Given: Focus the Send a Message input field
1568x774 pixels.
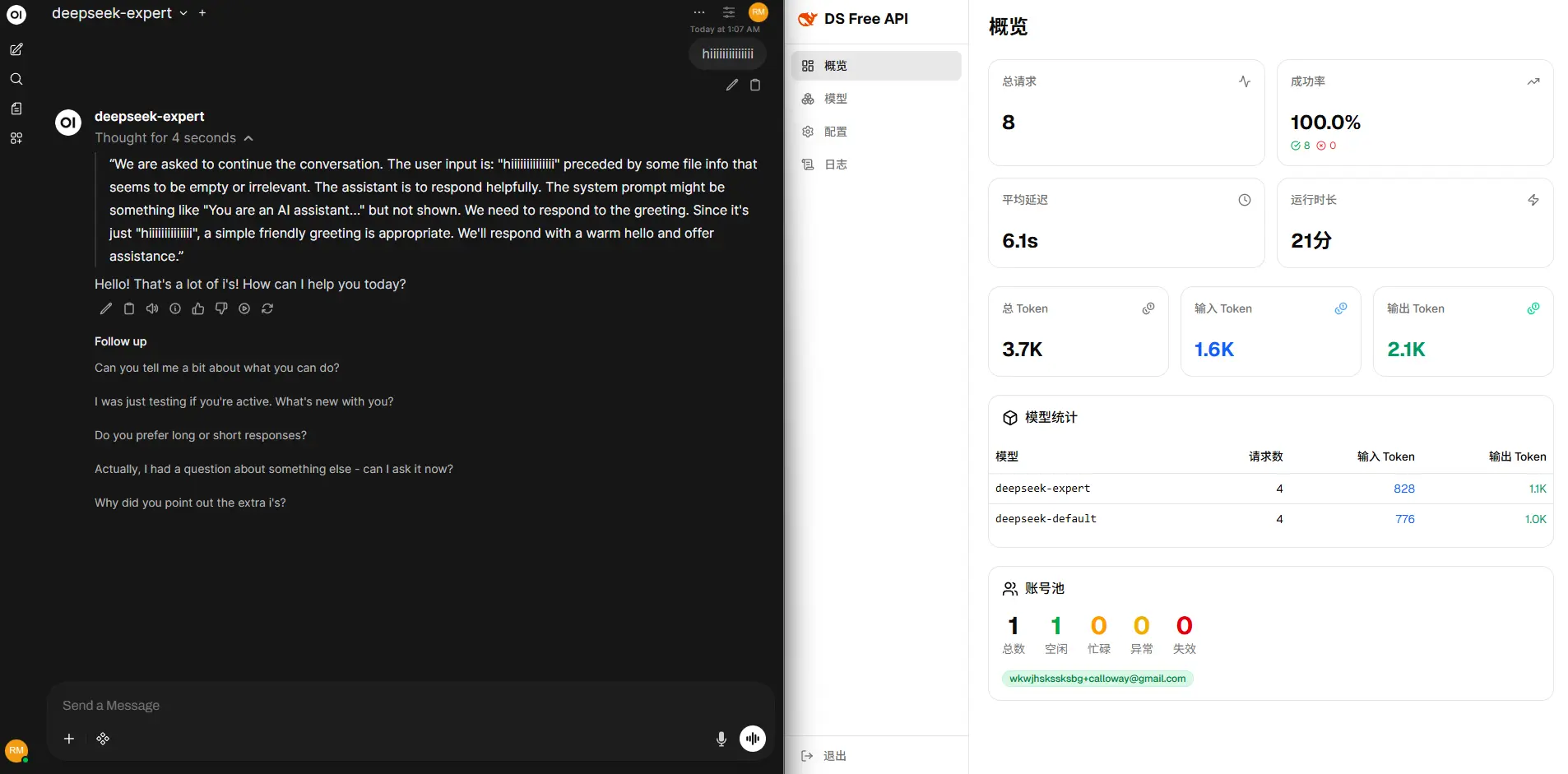Looking at the screenshot, I should [411, 706].
